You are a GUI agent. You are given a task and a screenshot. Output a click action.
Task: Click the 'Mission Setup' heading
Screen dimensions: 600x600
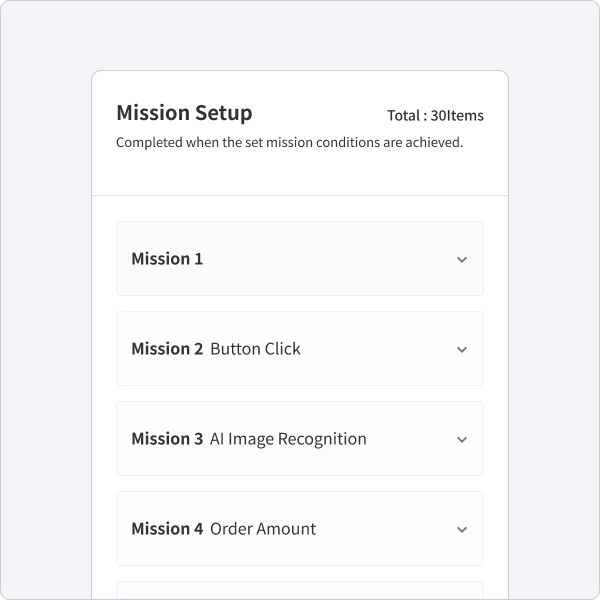click(x=184, y=113)
